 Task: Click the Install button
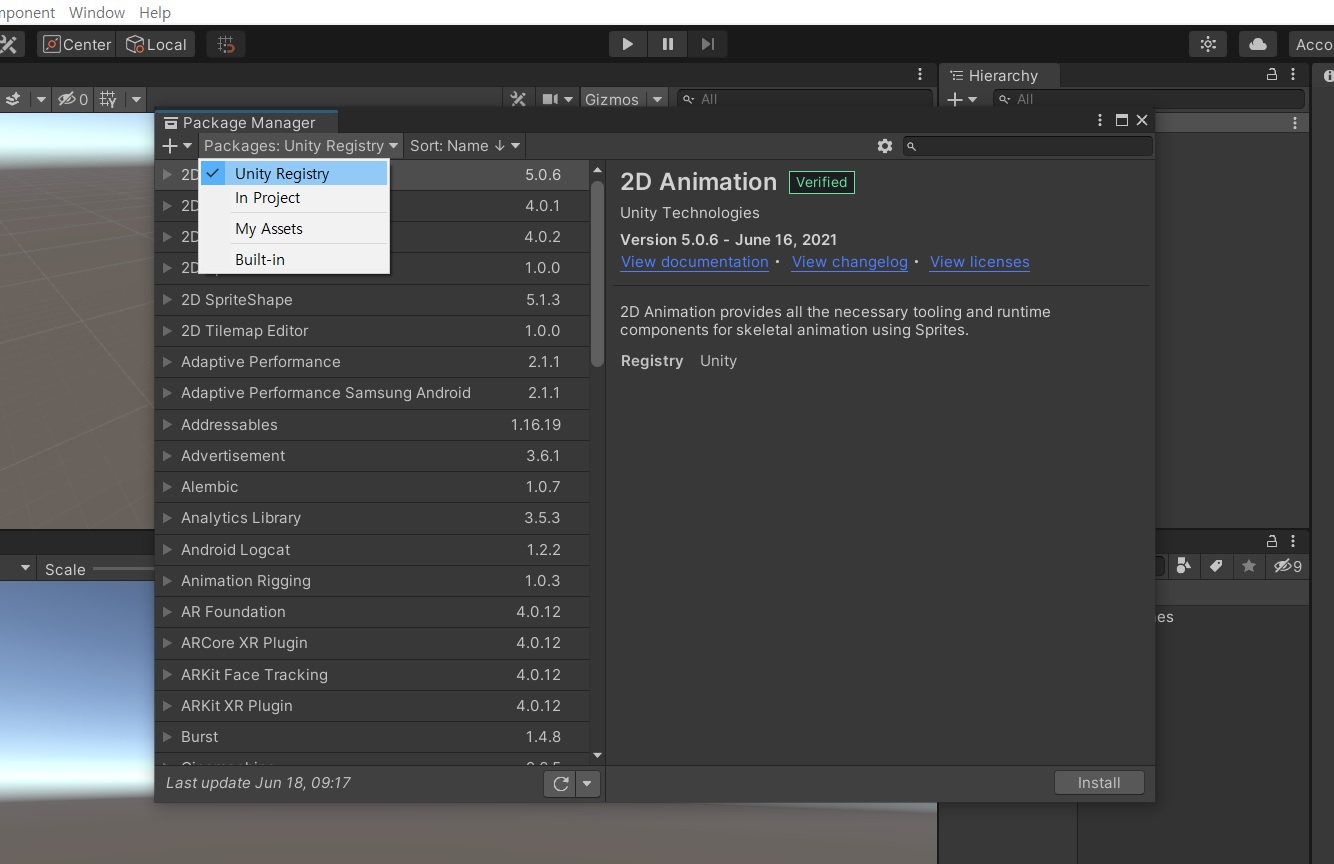click(1099, 783)
